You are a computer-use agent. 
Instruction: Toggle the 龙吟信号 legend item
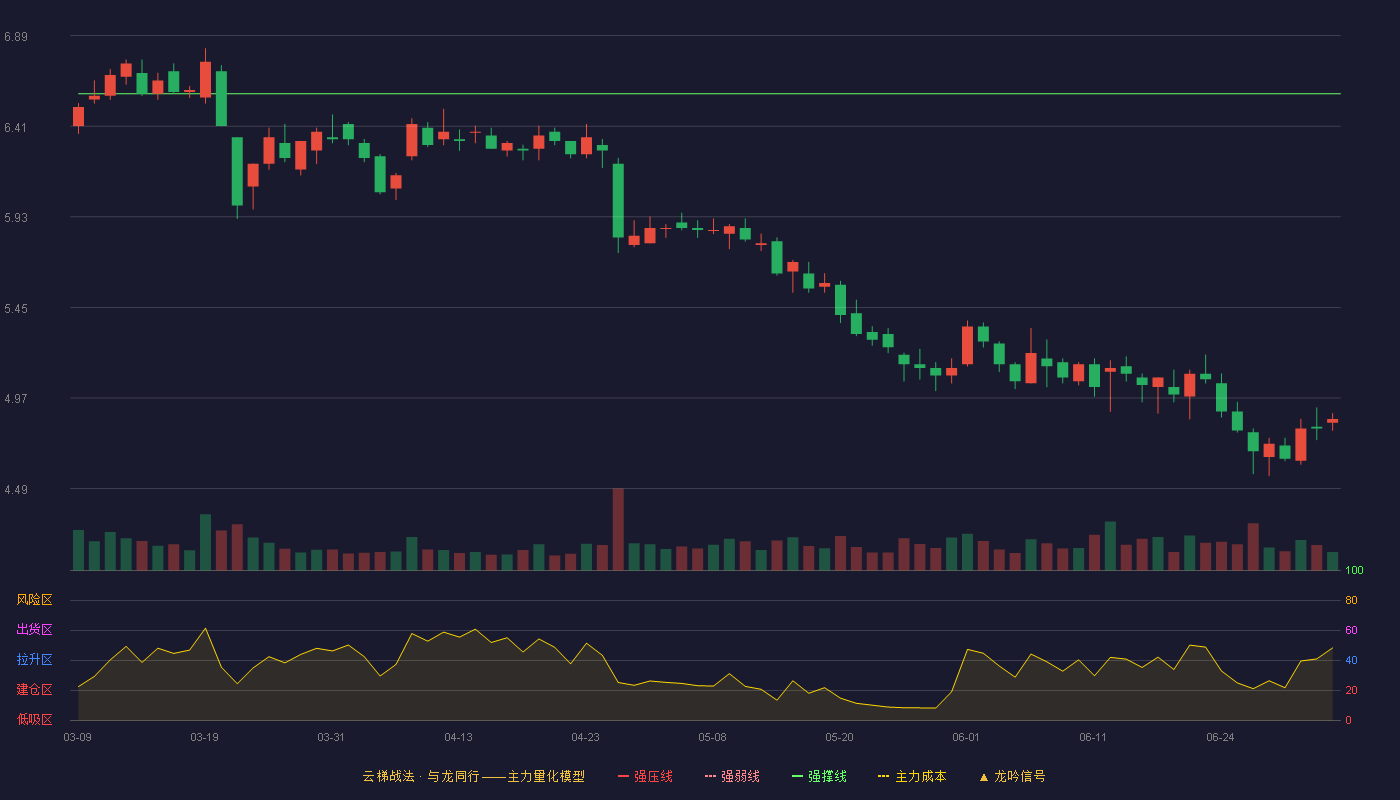(1012, 776)
